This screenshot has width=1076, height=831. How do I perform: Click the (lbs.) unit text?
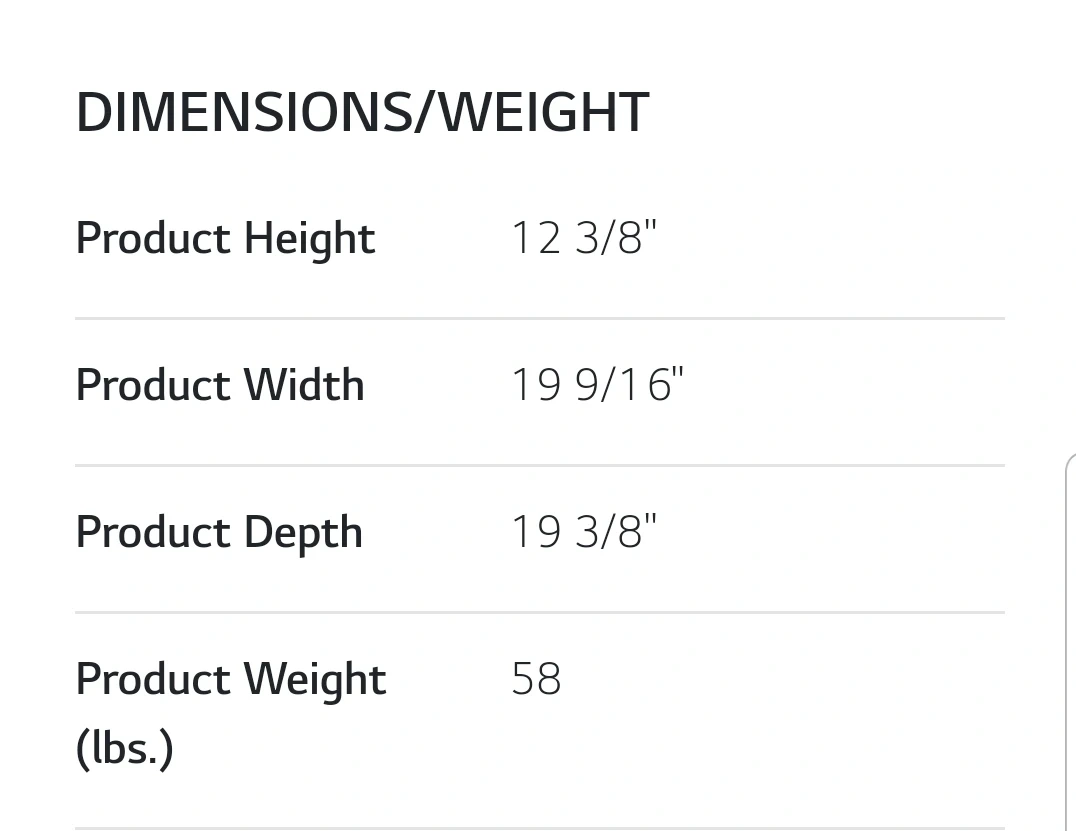pyautogui.click(x=124, y=748)
